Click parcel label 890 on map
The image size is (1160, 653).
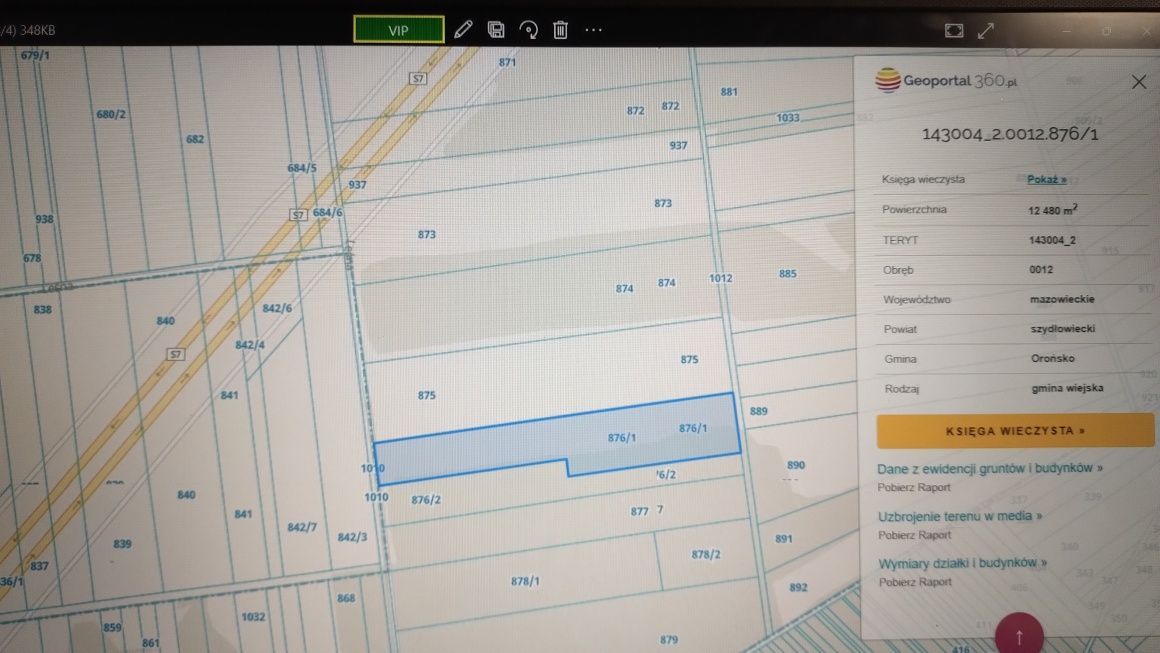click(x=796, y=465)
